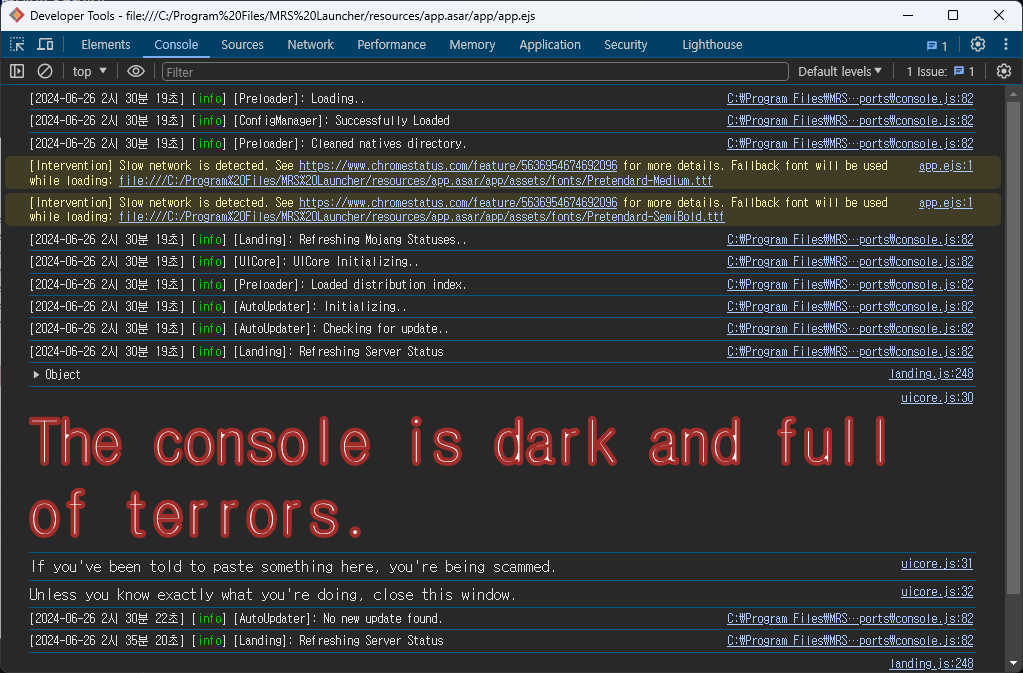Viewport: 1023px width, 673px height.
Task: Open console.js:82 link for AutoUpdater Initializing row
Action: pos(850,307)
